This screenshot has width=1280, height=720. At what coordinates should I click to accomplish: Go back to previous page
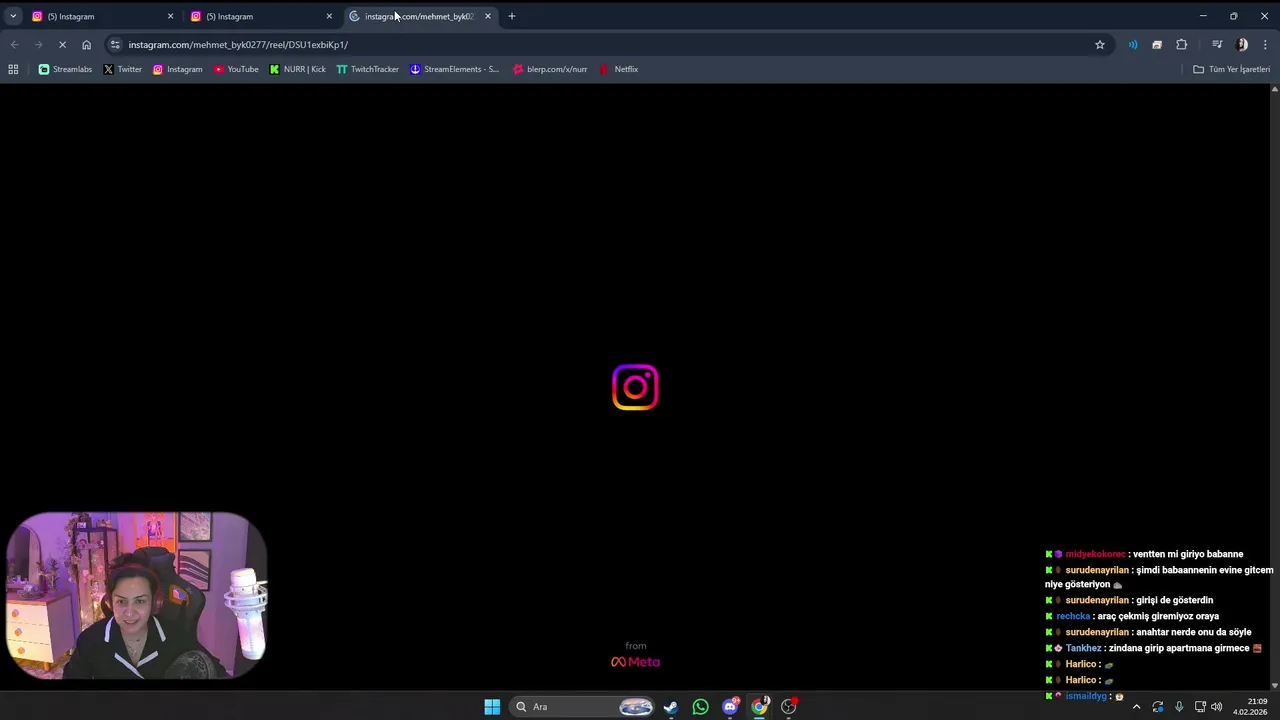[x=14, y=44]
